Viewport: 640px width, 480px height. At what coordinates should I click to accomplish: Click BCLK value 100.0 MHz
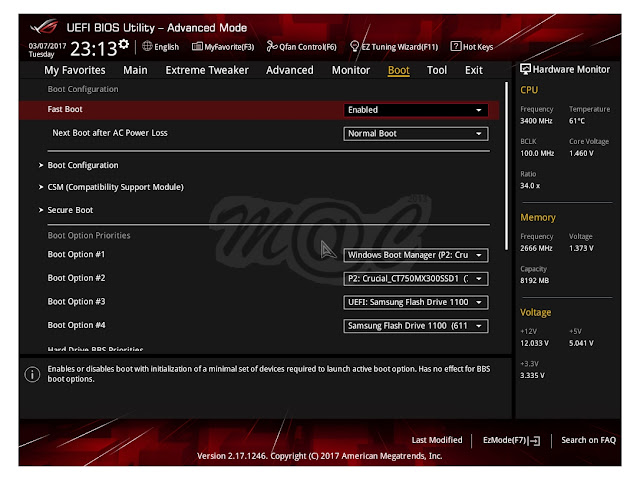point(537,153)
